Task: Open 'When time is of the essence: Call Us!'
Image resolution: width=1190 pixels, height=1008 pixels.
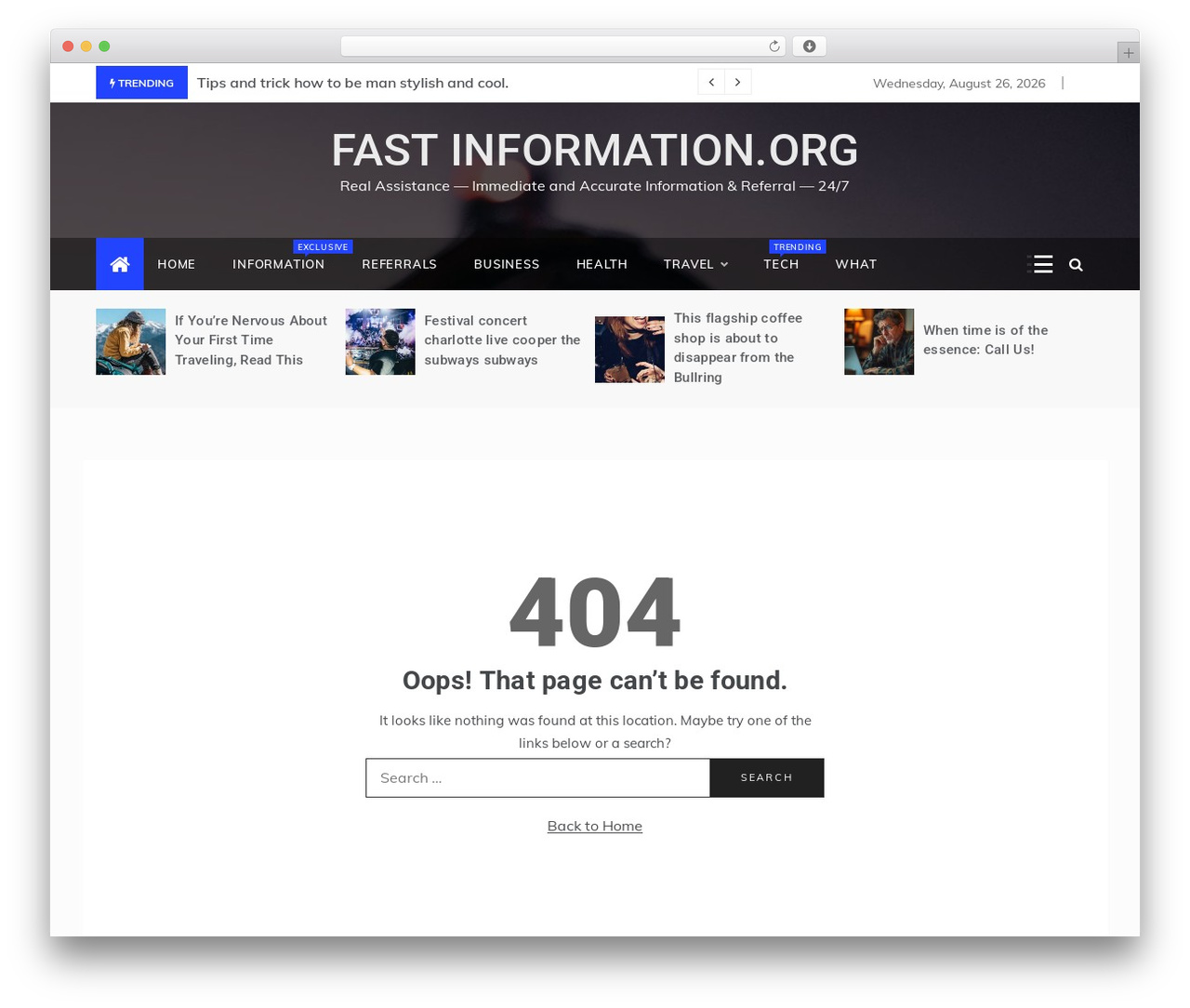Action: coord(985,340)
